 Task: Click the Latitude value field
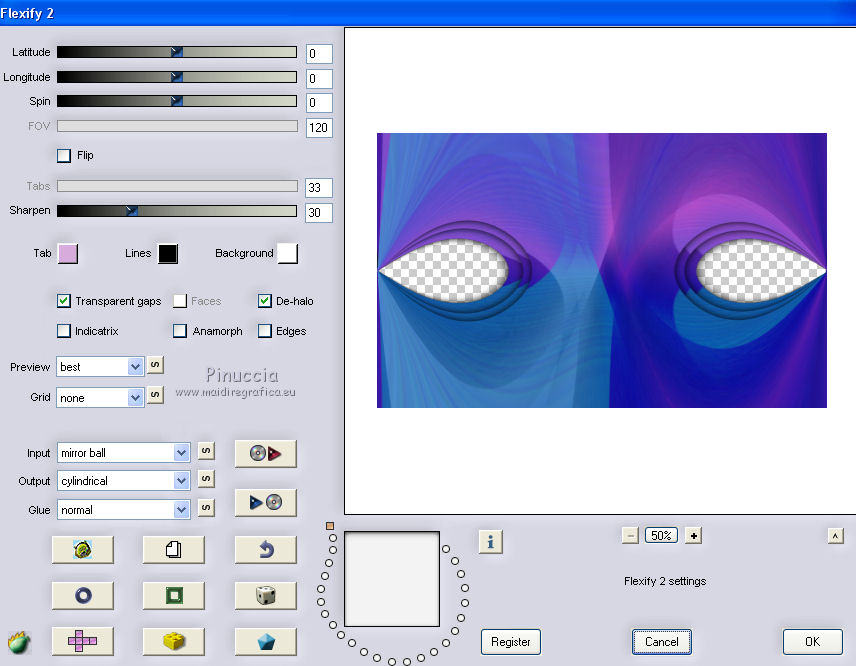(319, 53)
